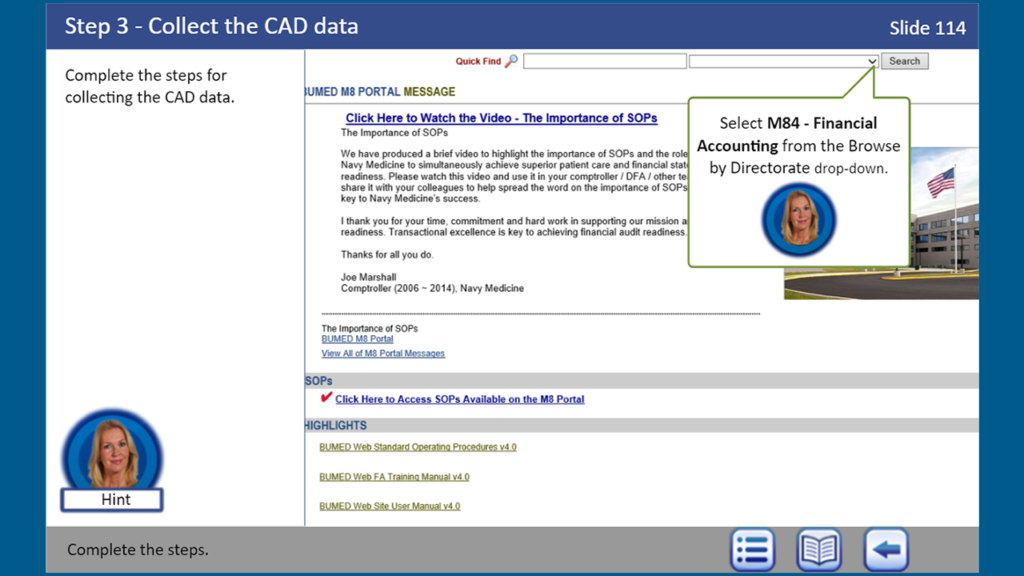Open BUMED Web Standard Operating Procedures v4.0
Screen dimensions: 1024x576
tap(417, 447)
